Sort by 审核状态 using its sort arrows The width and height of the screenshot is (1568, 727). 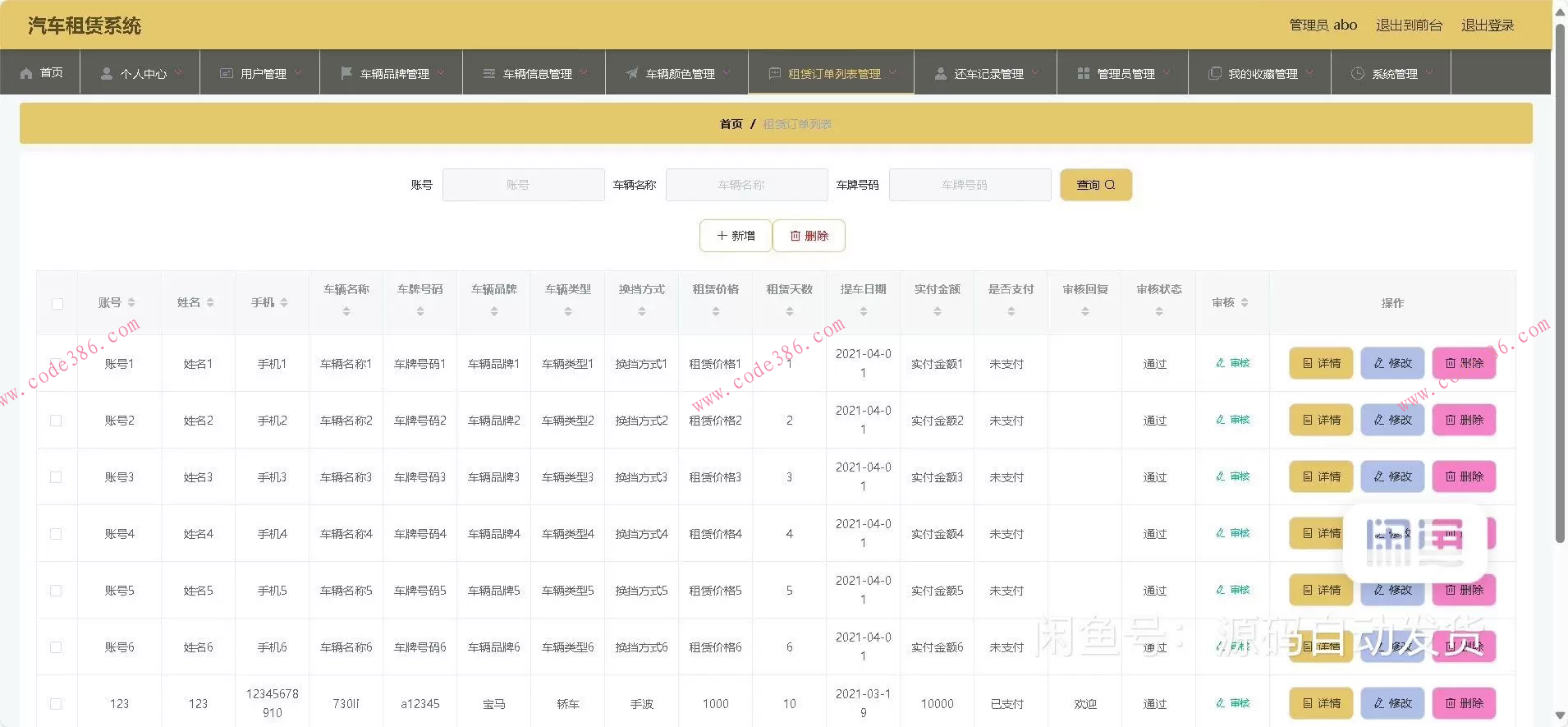1159,311
